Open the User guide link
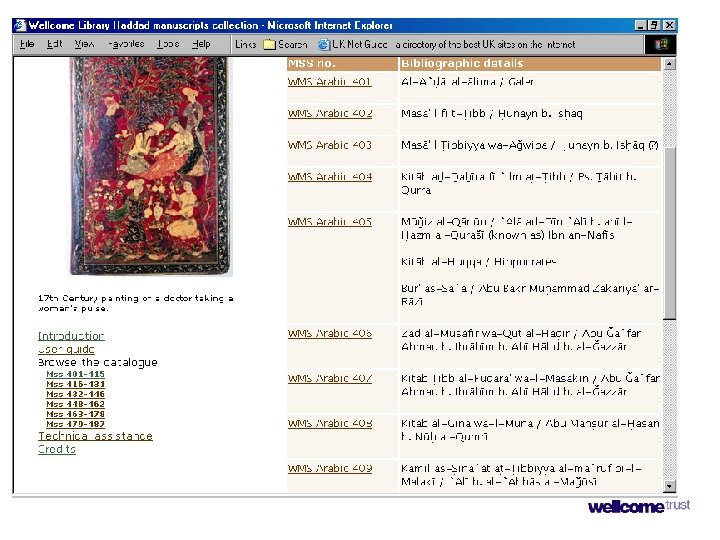 click(x=66, y=349)
